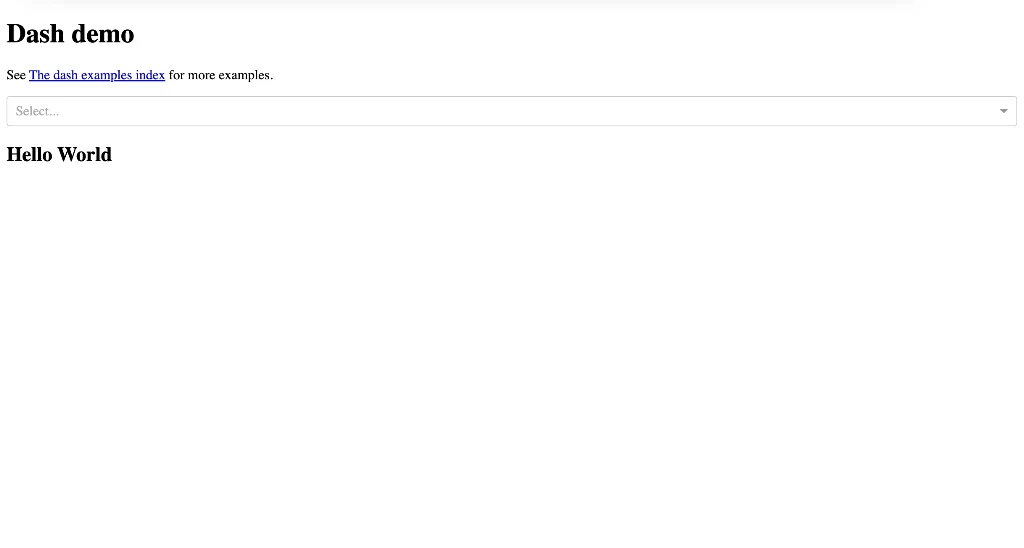
Task: Focus the empty middle of the dropdown box
Action: [x=500, y=111]
